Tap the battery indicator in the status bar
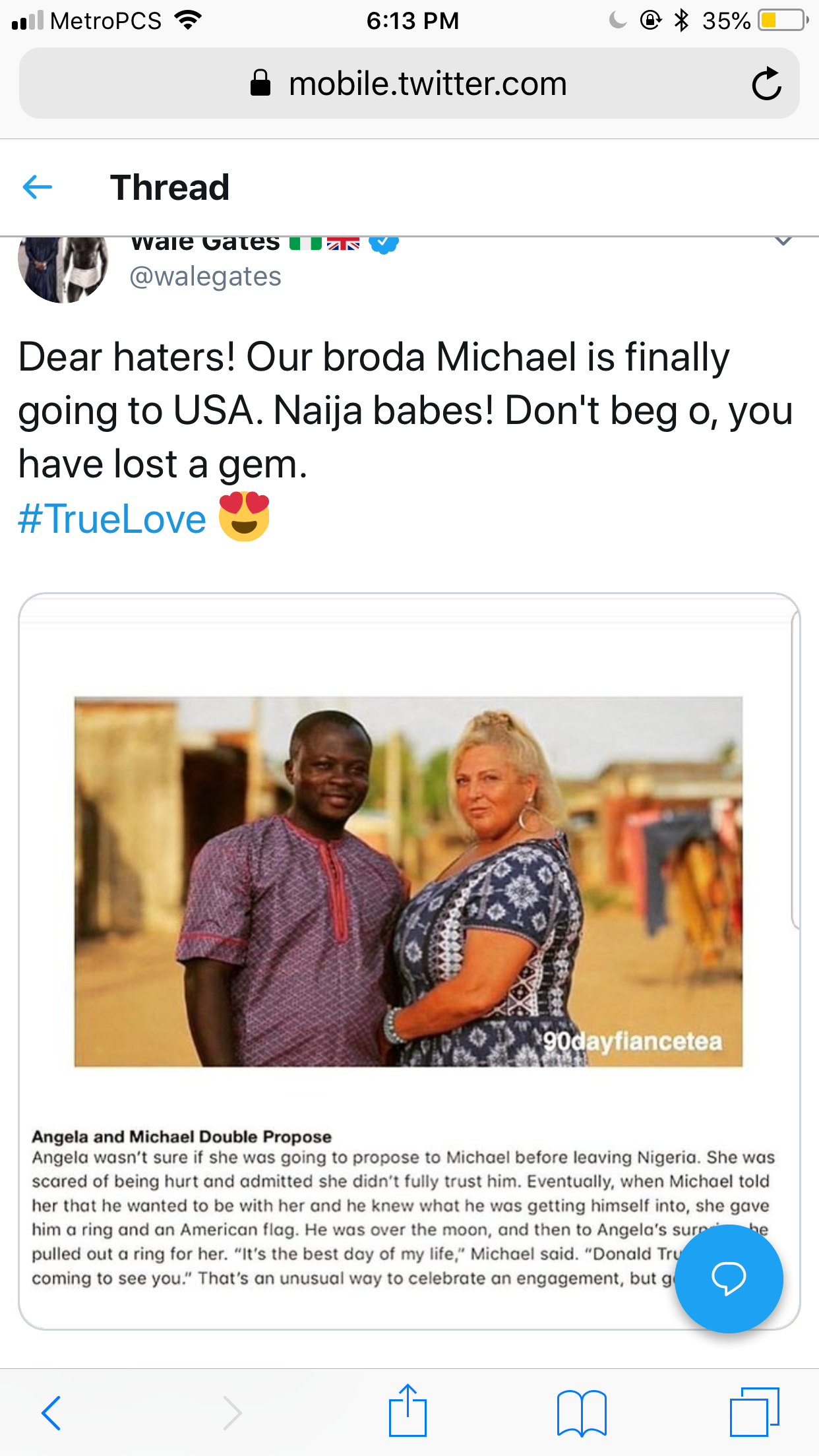The width and height of the screenshot is (819, 1456). [783, 21]
